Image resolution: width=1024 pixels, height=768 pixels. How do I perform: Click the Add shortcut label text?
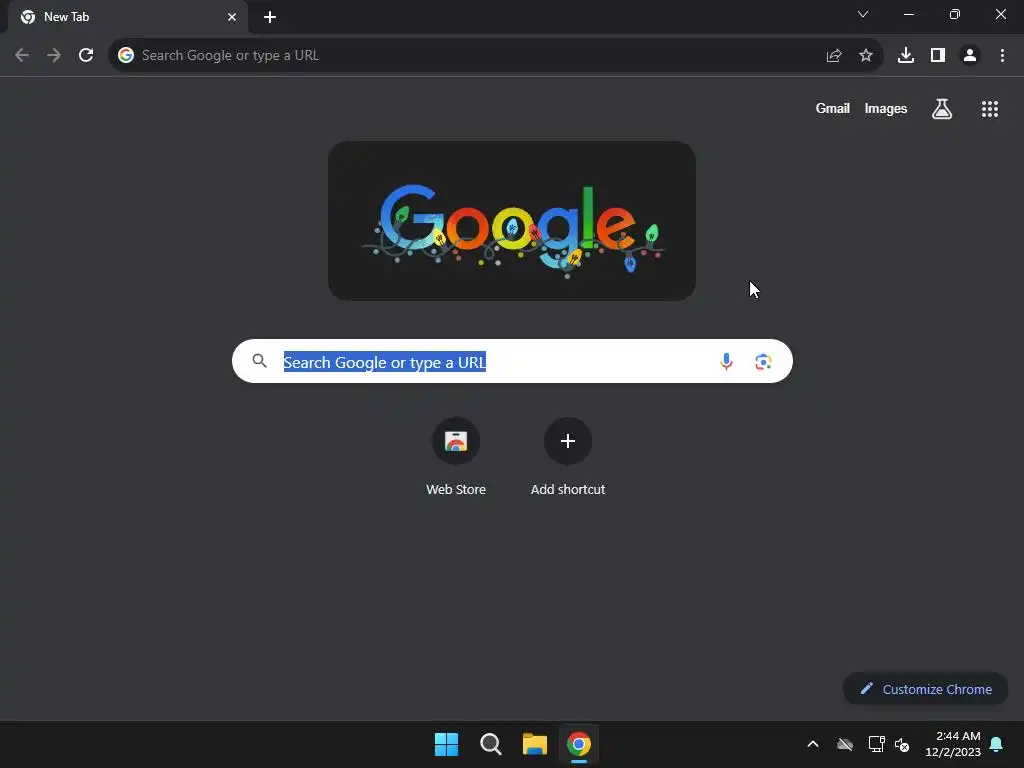[x=568, y=490]
